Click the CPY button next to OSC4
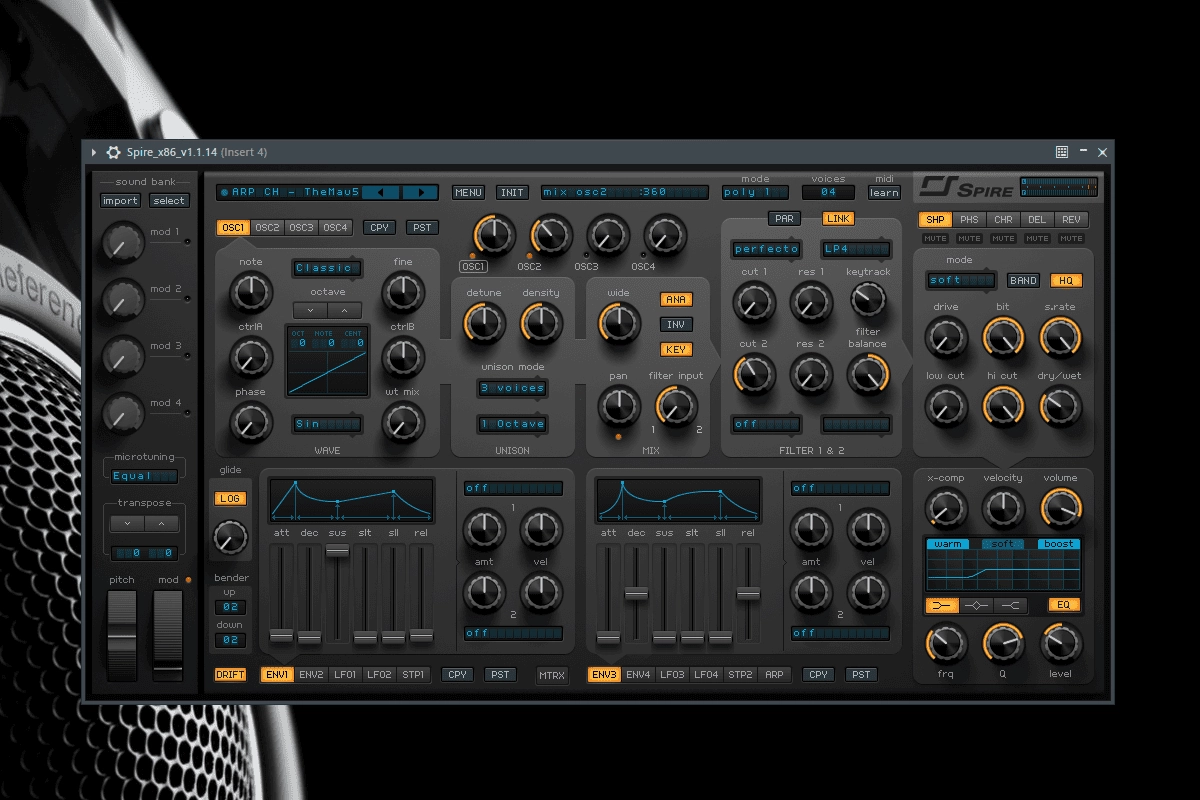This screenshot has height=800, width=1200. [x=379, y=228]
